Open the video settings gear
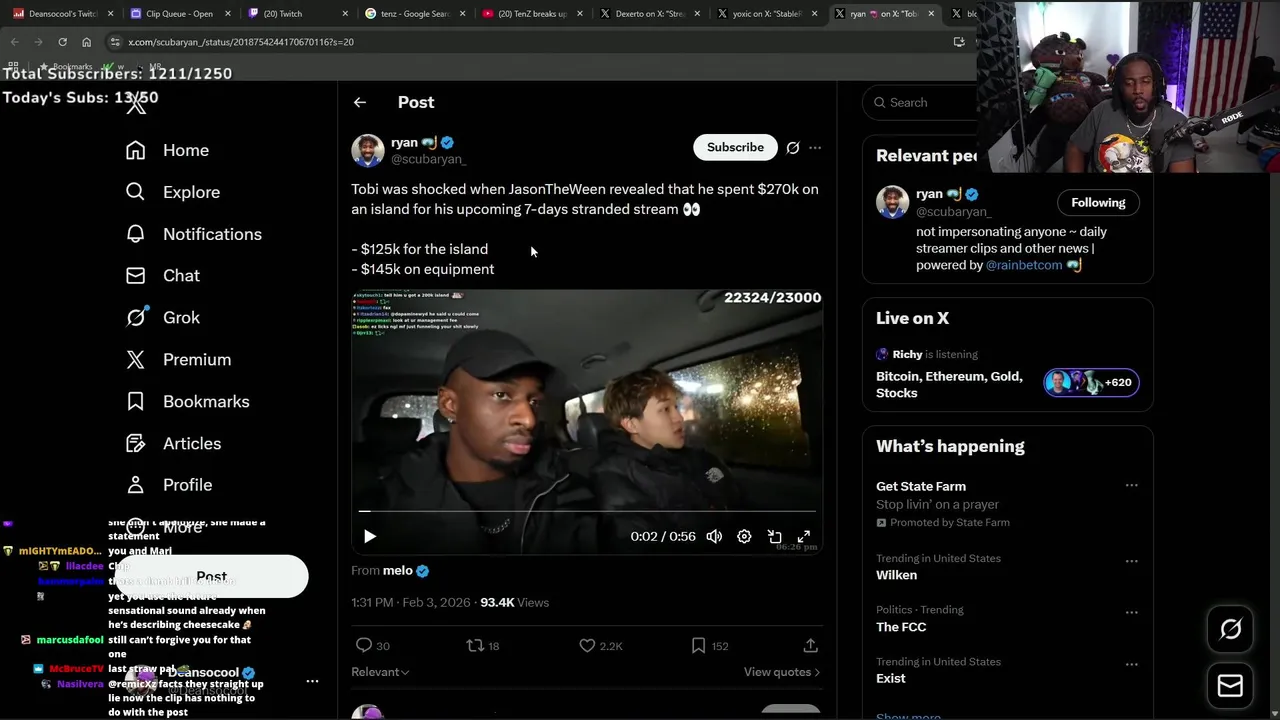Screen dimensions: 1280x720 tap(744, 536)
